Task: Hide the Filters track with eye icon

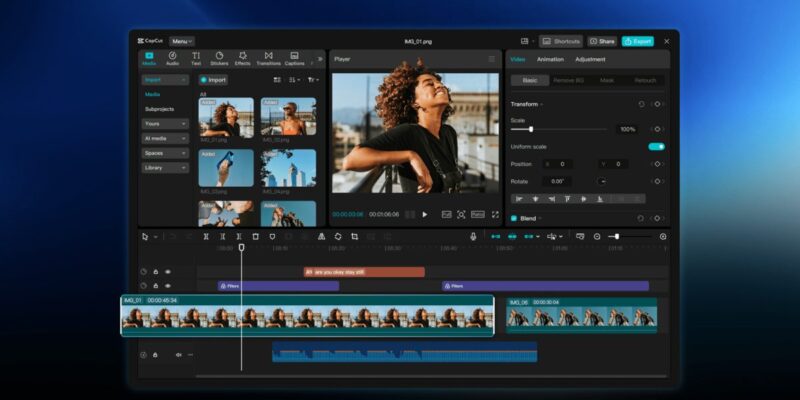Action: (167, 286)
